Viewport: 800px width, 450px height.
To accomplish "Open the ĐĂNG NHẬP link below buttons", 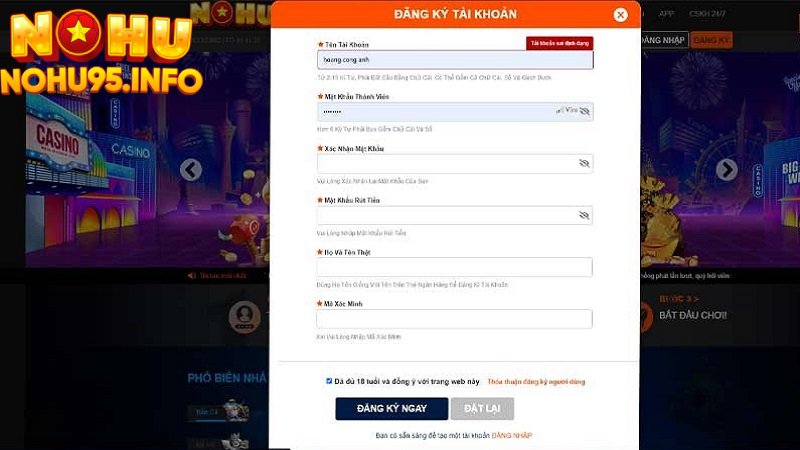I will (512, 435).
